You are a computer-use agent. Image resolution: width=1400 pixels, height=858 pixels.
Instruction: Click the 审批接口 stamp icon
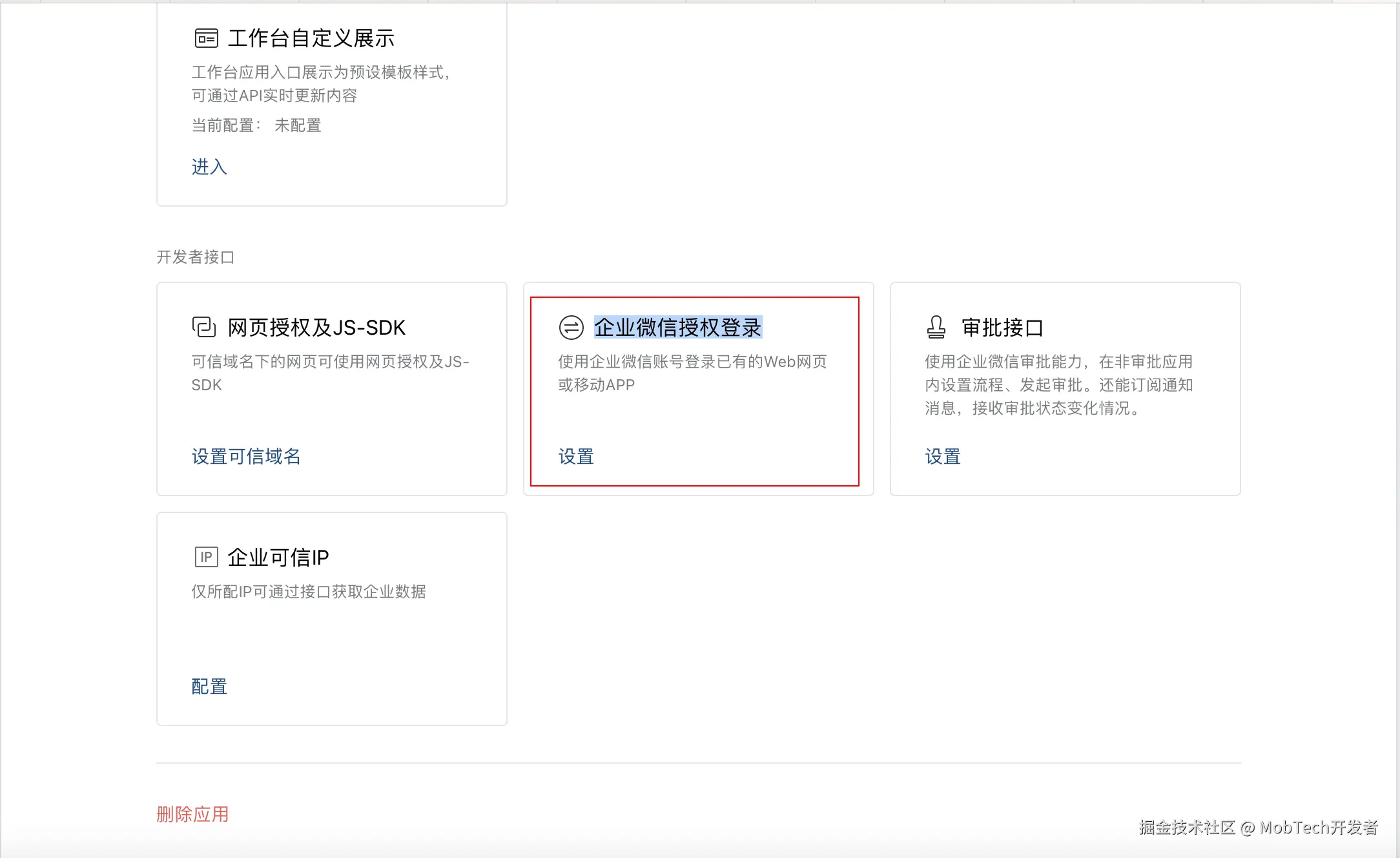[936, 328]
